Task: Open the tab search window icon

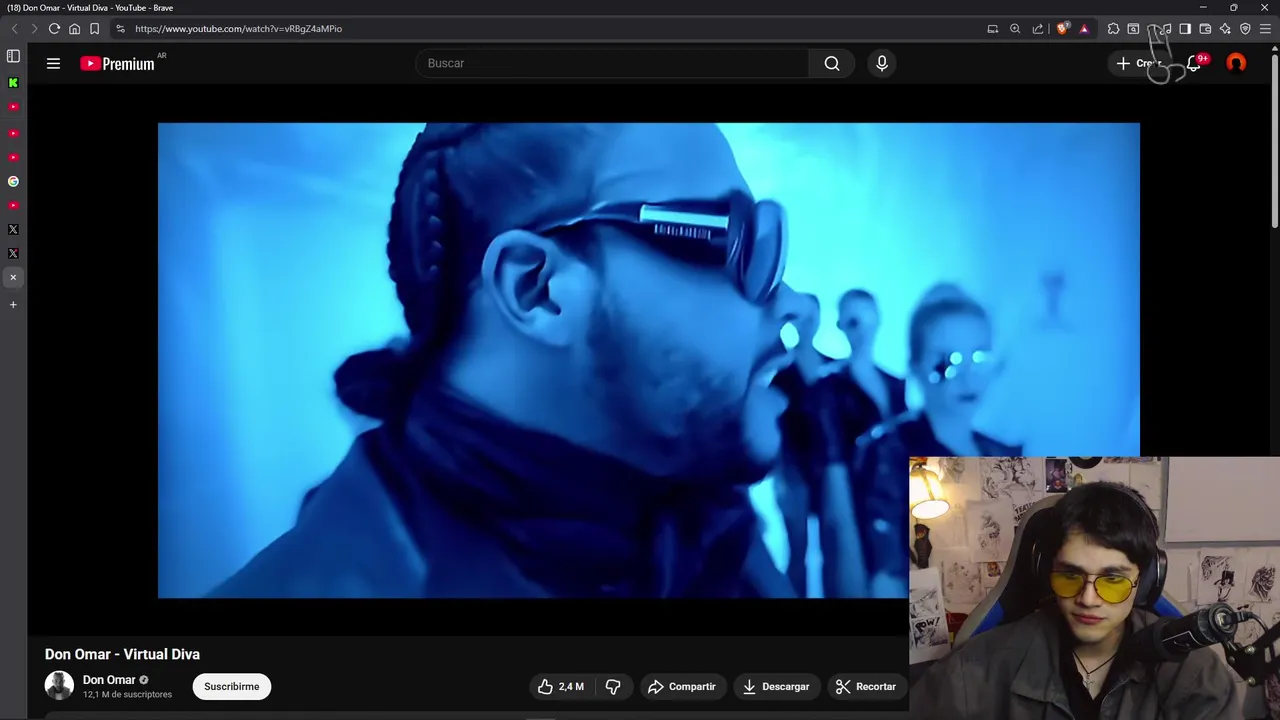Action: coord(1133,29)
